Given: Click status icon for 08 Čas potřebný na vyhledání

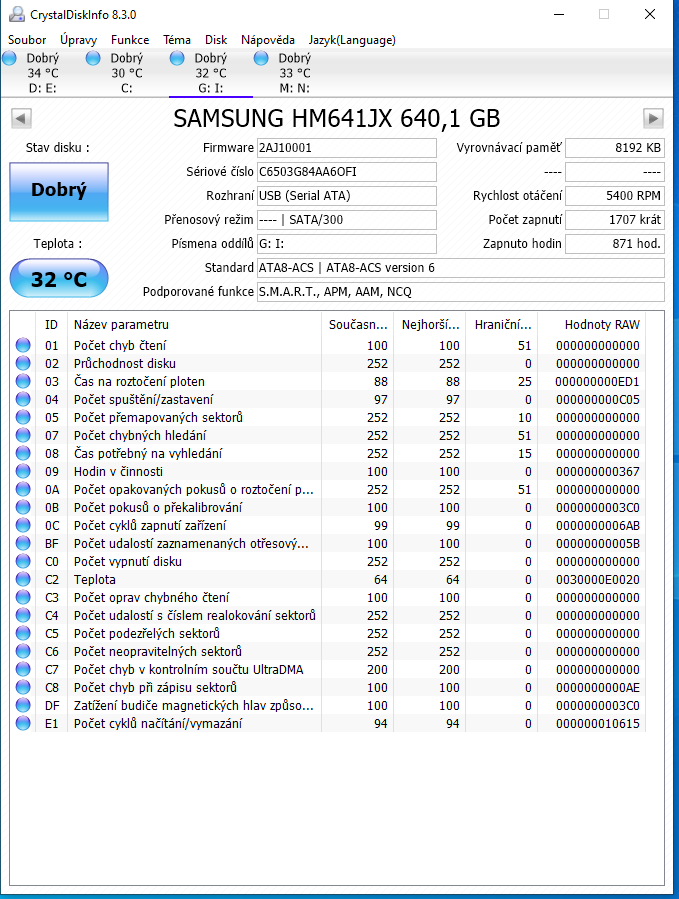Looking at the screenshot, I should click(x=23, y=453).
